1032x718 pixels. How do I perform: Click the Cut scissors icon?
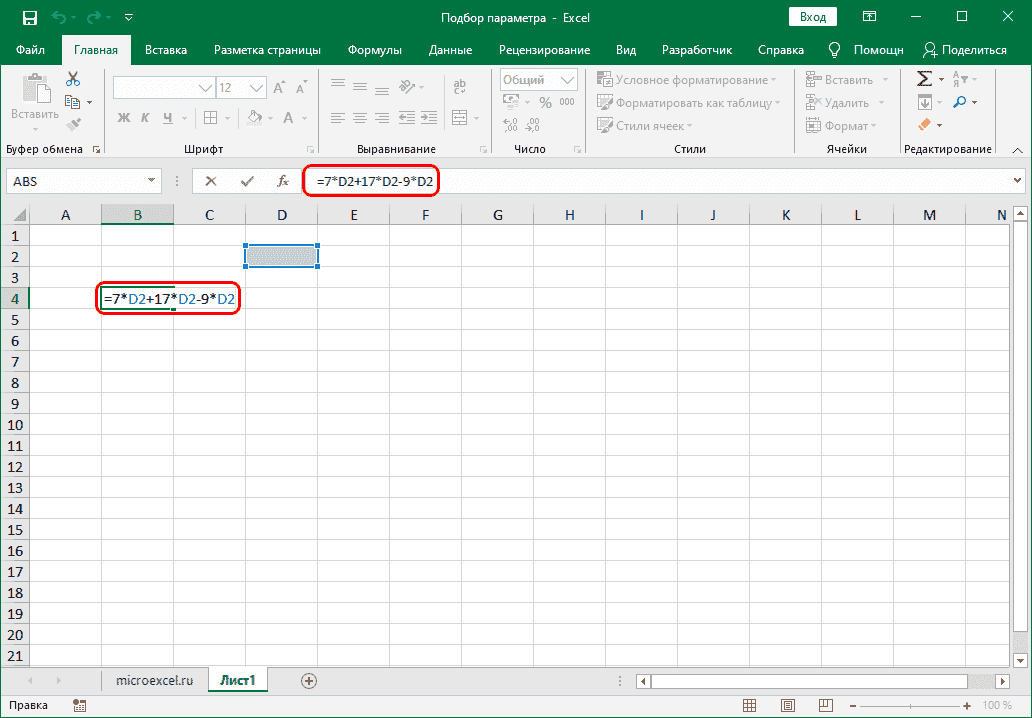click(73, 79)
